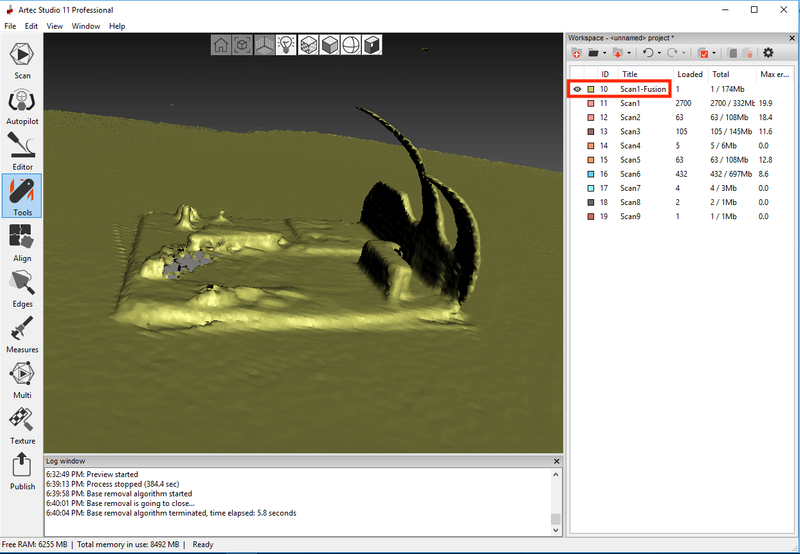The width and height of the screenshot is (800, 554).
Task: Open the Measures tool
Action: click(x=22, y=332)
